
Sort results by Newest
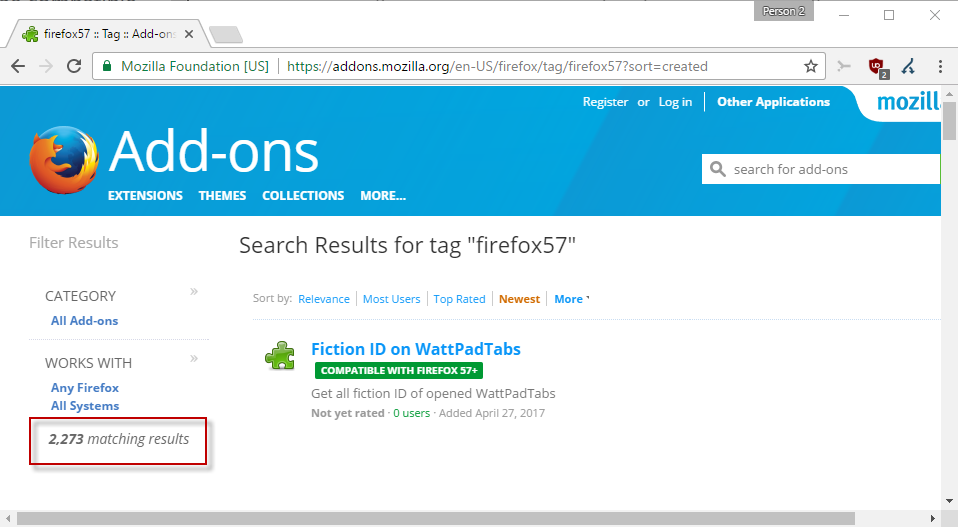point(519,299)
